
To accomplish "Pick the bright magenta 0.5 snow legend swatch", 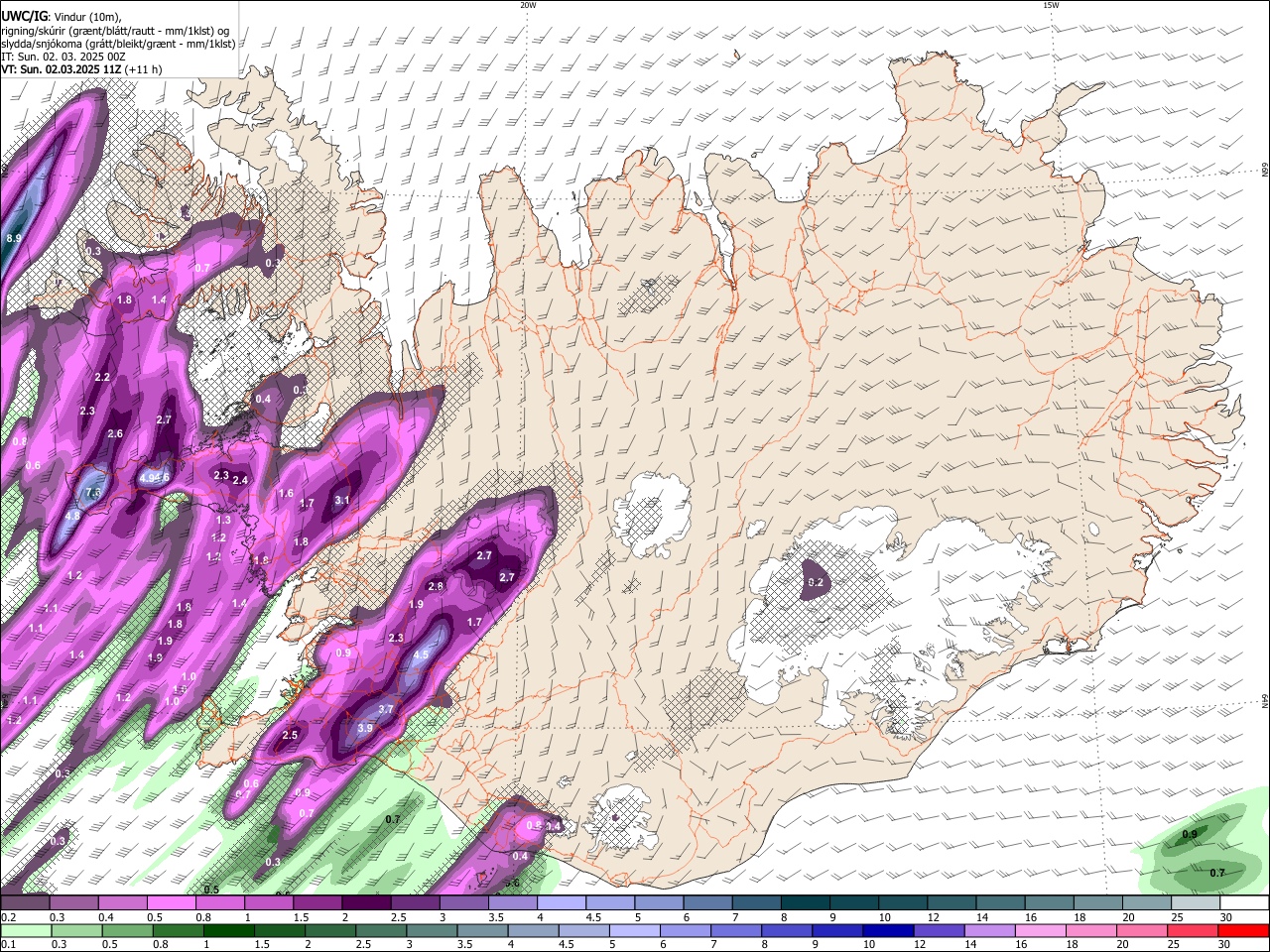I will (x=171, y=902).
